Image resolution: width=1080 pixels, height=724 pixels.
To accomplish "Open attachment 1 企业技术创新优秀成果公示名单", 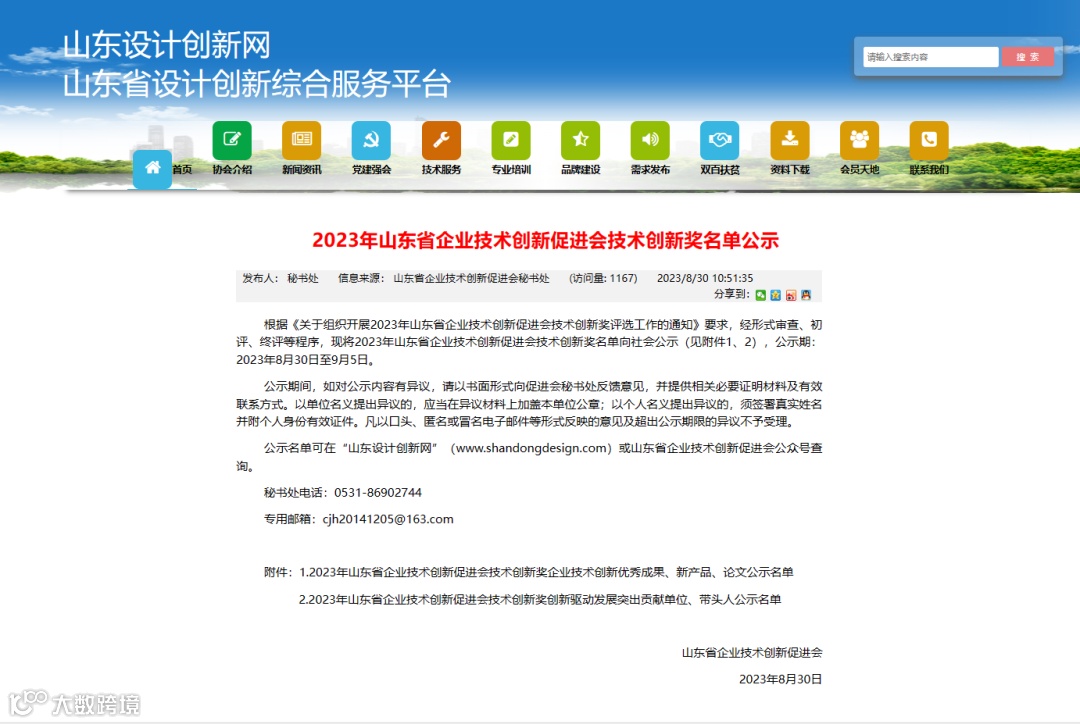I will 546,572.
